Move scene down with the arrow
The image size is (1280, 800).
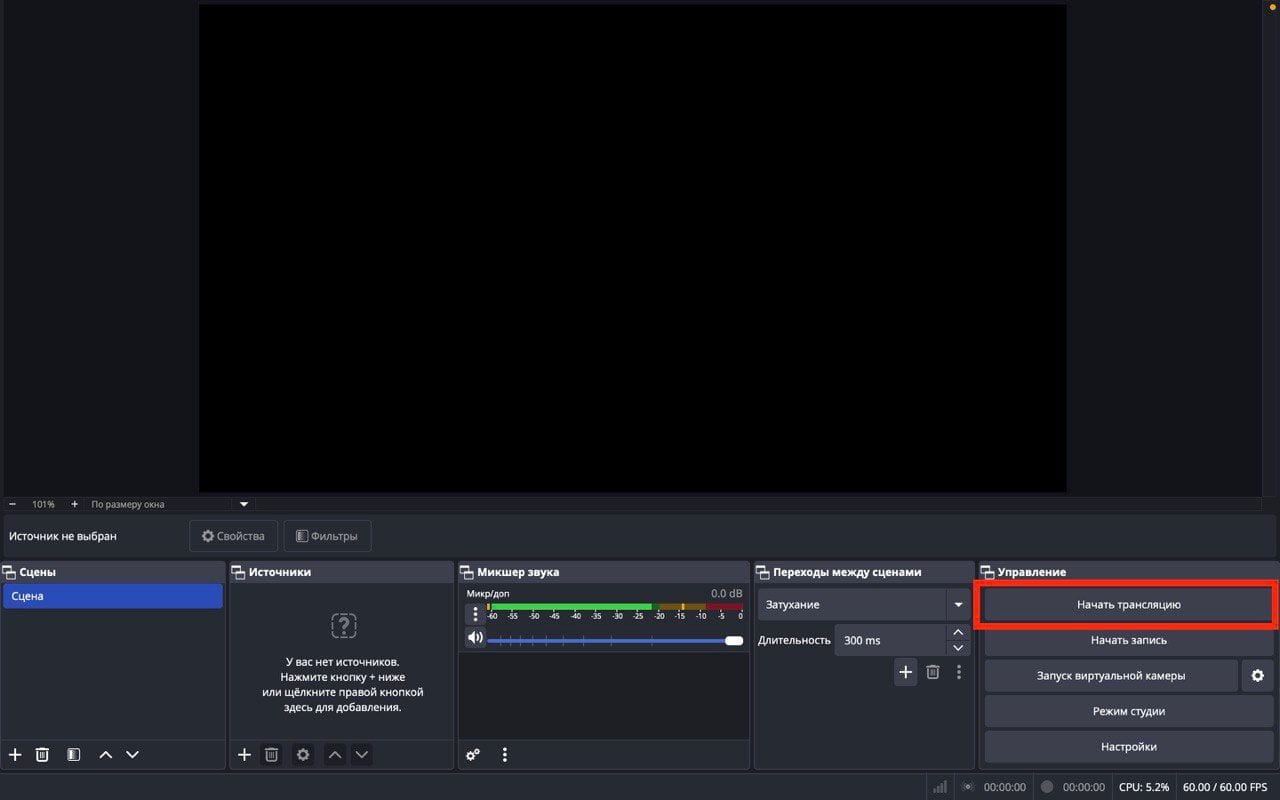coord(132,755)
